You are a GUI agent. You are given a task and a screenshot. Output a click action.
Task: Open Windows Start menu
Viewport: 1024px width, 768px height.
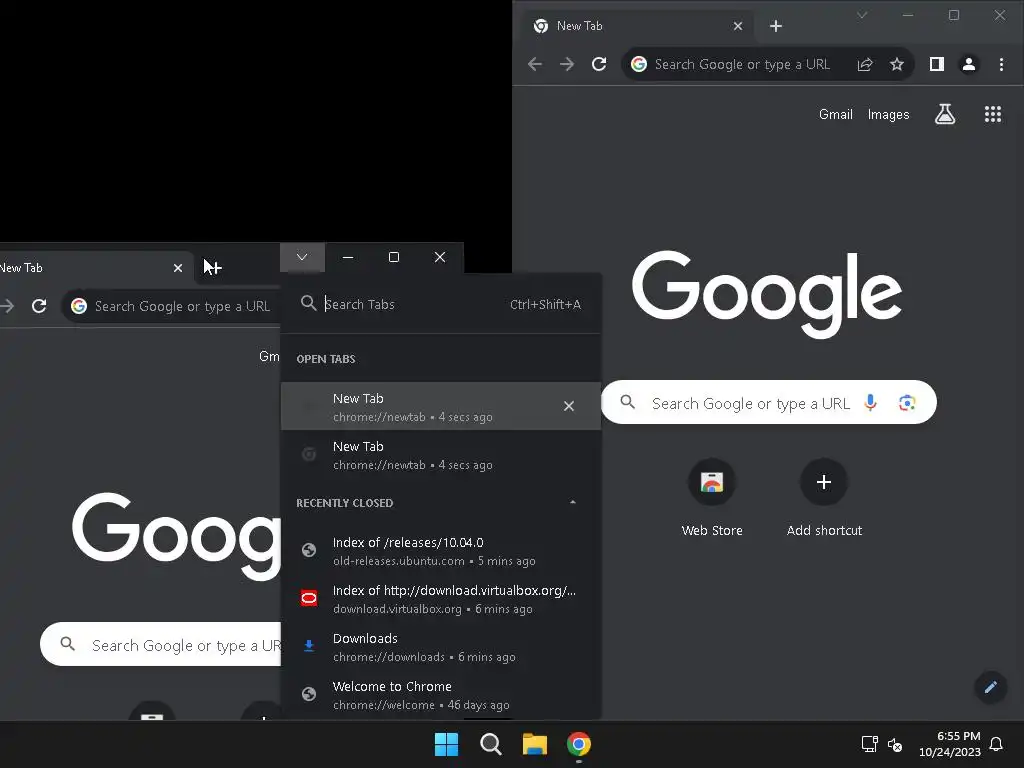click(x=447, y=744)
